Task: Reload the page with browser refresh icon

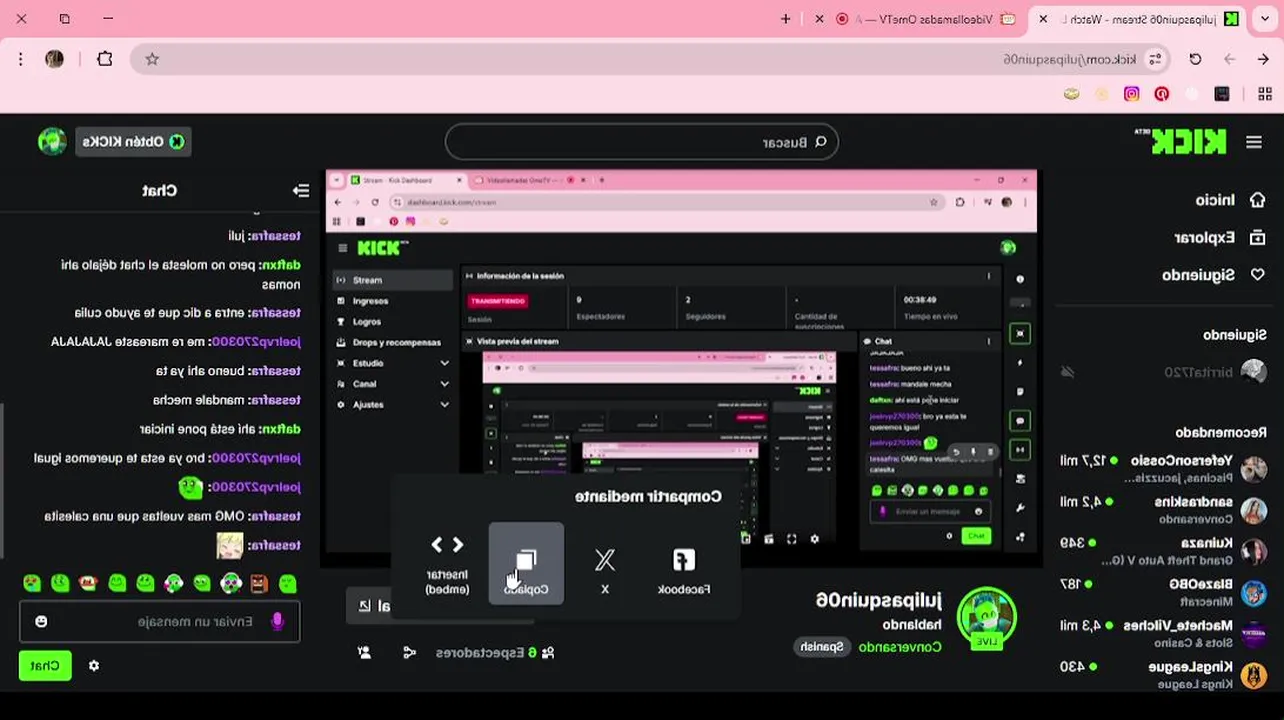Action: point(1195,60)
